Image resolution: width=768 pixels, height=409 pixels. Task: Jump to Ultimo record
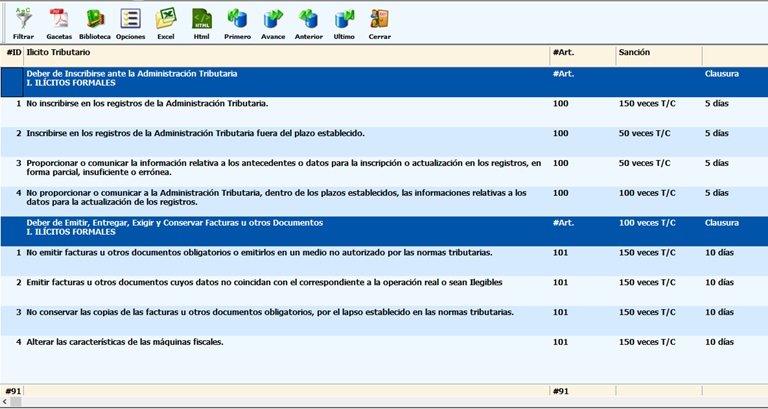click(x=344, y=18)
